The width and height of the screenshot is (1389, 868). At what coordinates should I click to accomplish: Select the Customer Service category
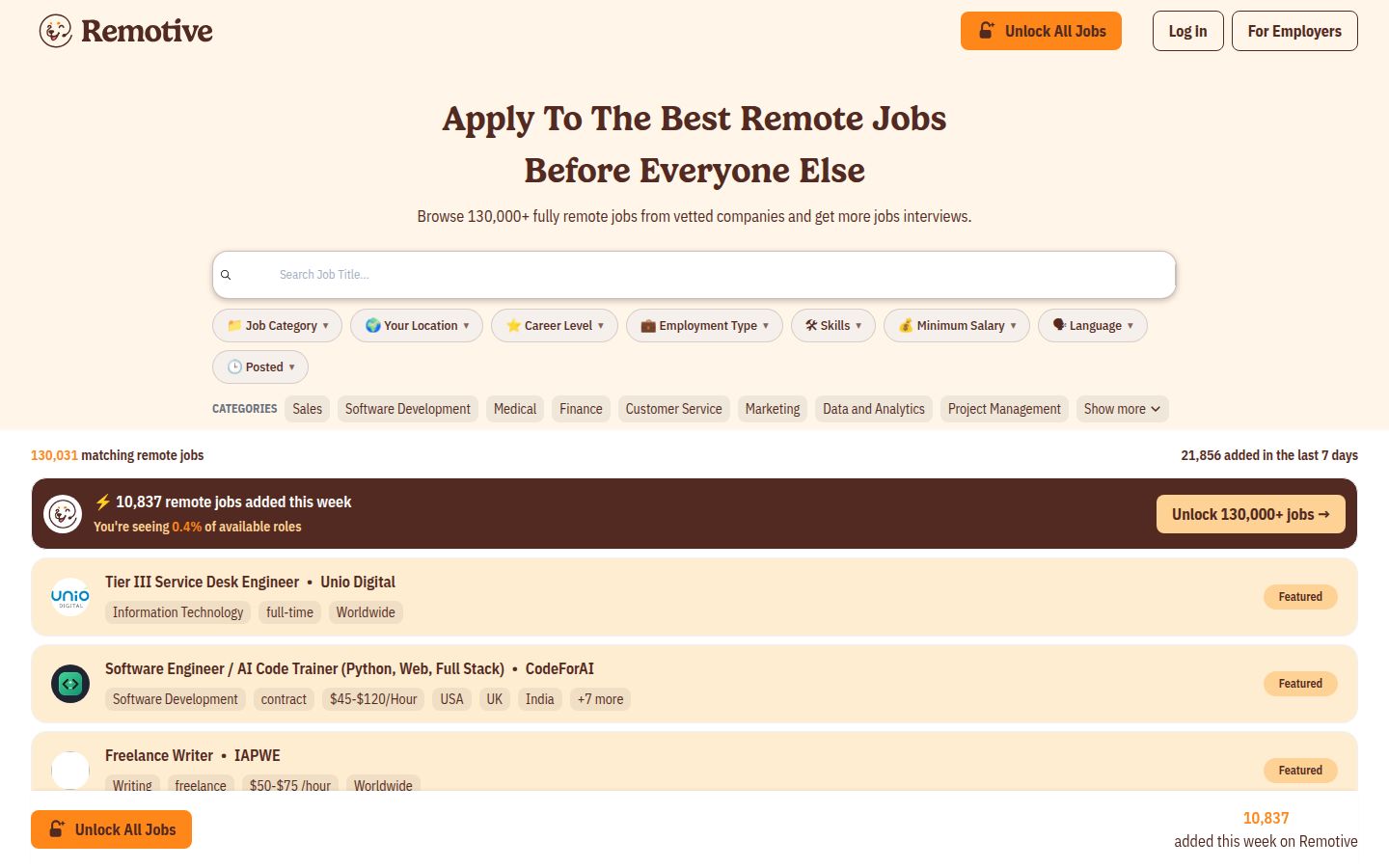pos(674,409)
